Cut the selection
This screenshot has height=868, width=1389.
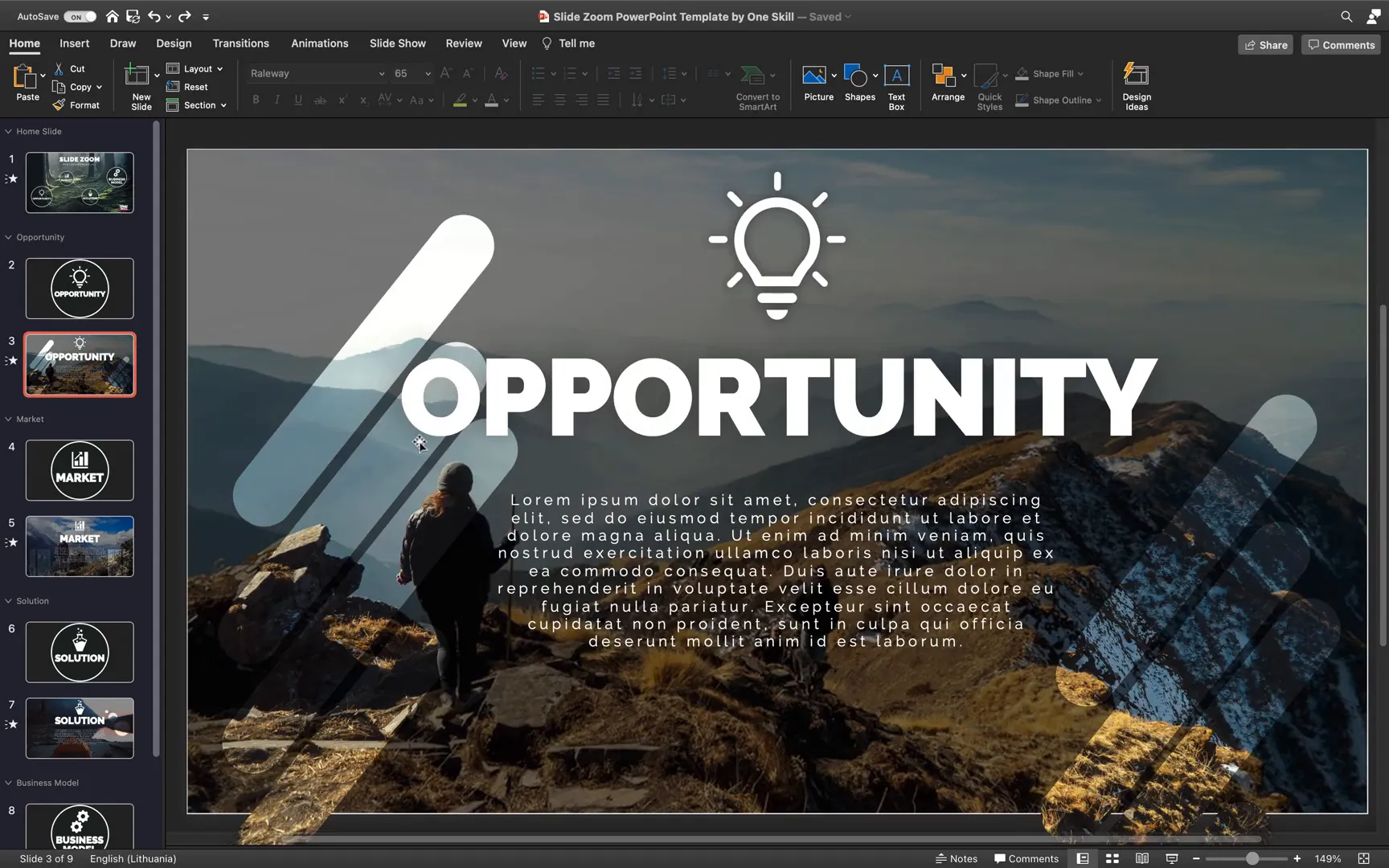coord(70,69)
